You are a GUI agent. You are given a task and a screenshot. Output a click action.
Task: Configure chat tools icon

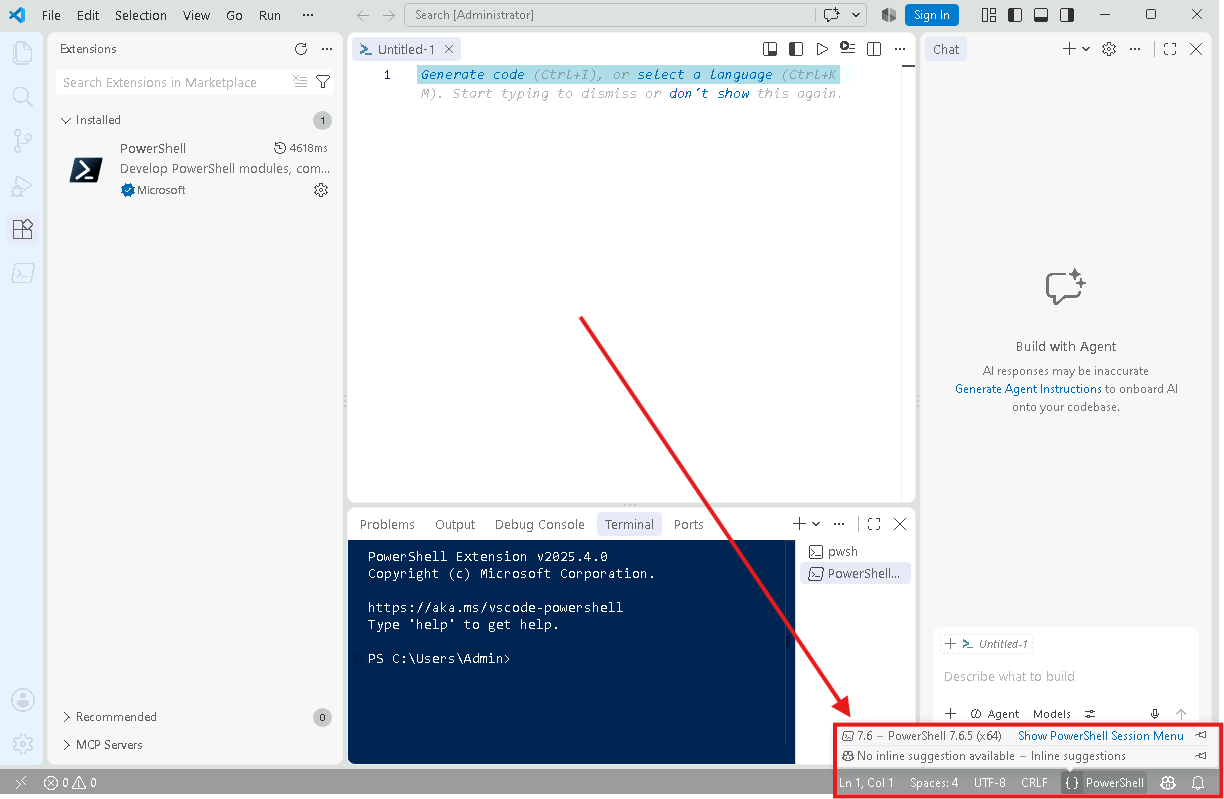[x=1091, y=714]
